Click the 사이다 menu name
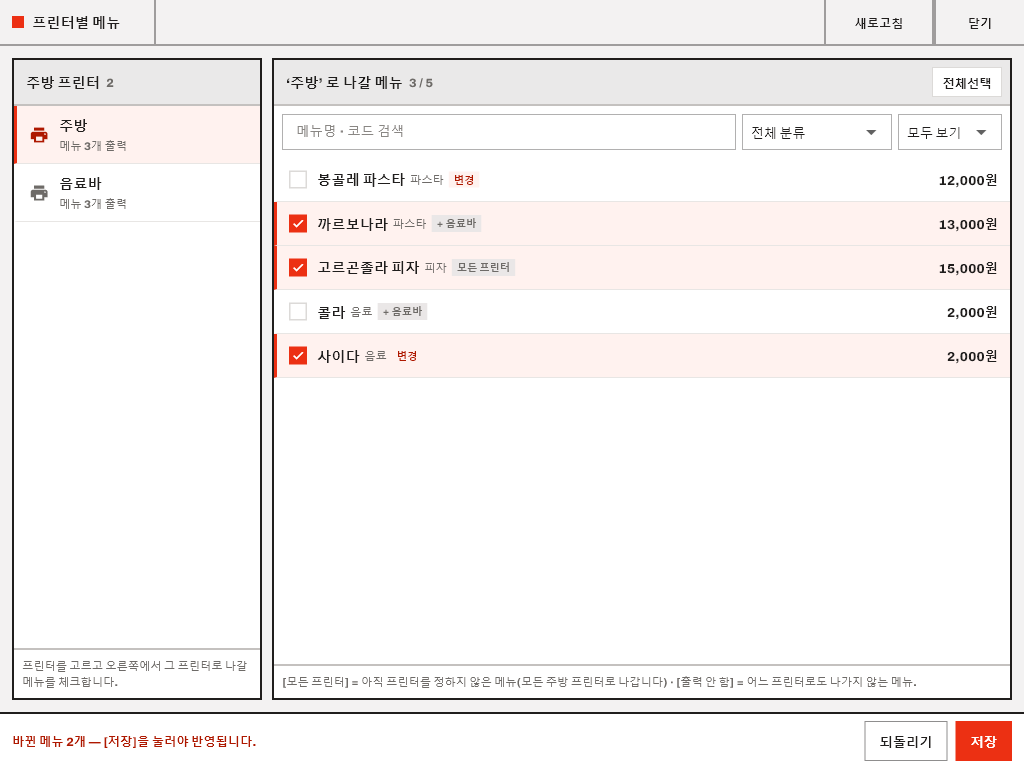This screenshot has width=1024, height=768. click(x=338, y=356)
